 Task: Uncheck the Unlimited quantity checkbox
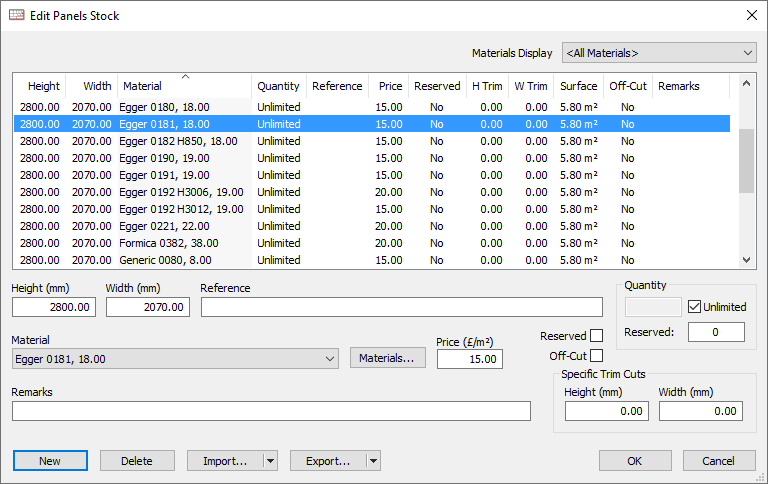[x=695, y=307]
